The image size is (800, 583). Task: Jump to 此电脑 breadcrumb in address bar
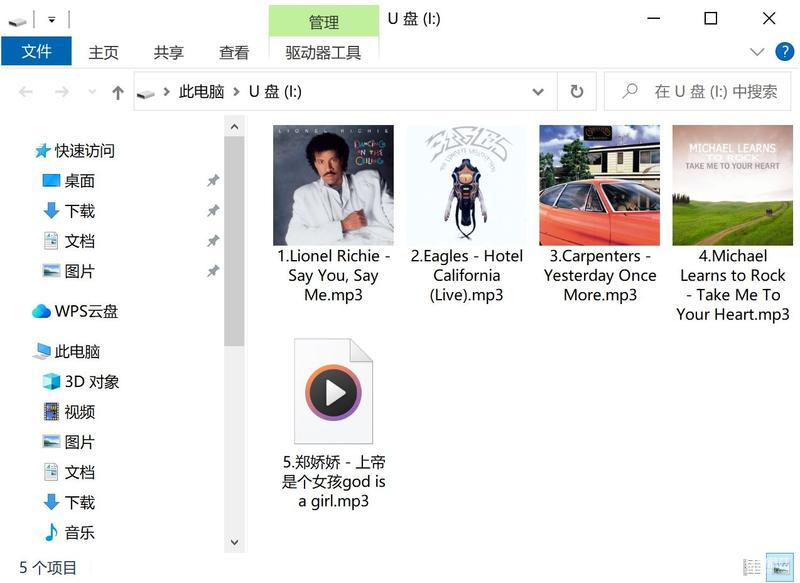coord(202,92)
